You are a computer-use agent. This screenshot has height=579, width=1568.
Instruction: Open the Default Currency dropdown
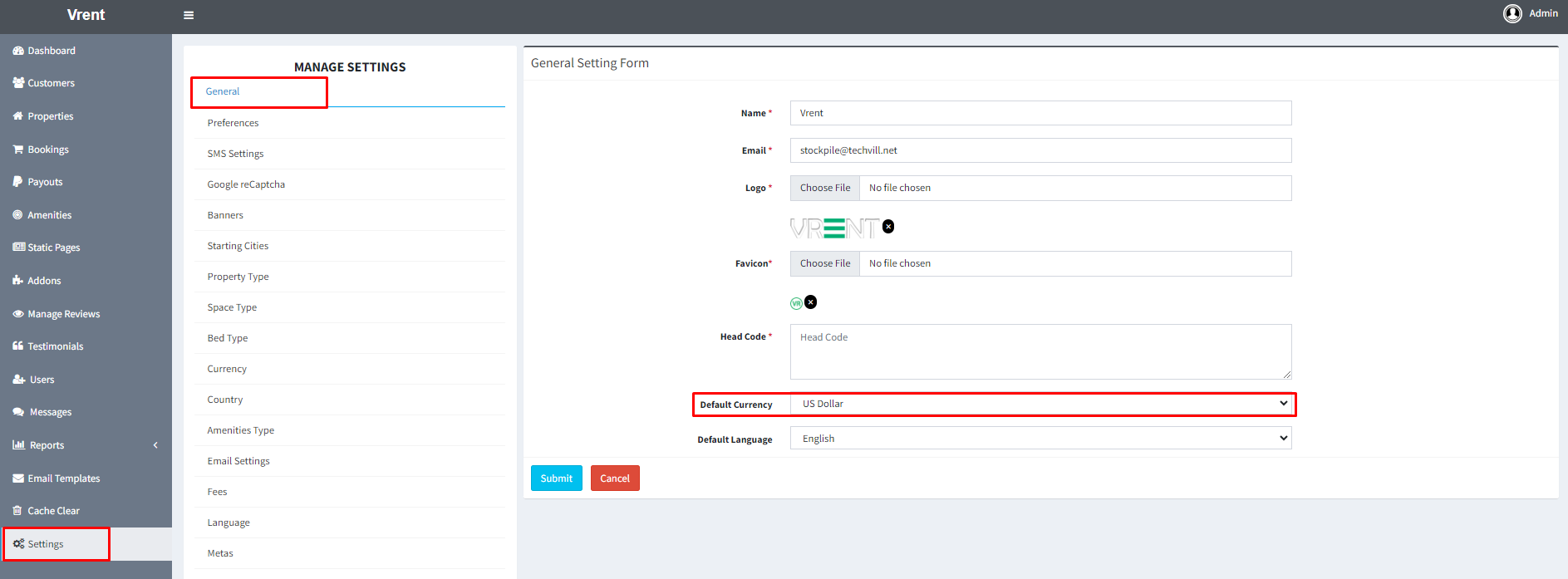coord(1040,404)
